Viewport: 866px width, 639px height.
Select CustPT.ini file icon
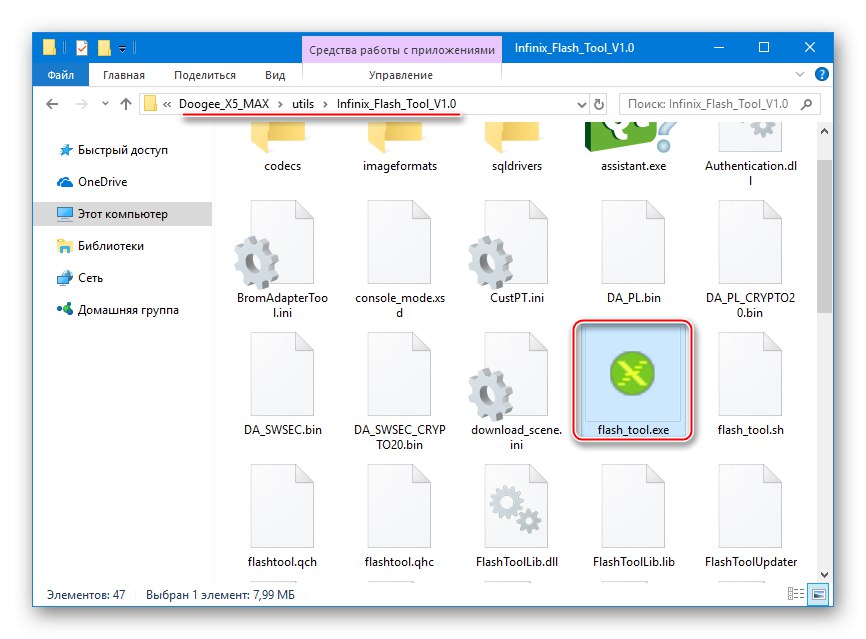[508, 244]
